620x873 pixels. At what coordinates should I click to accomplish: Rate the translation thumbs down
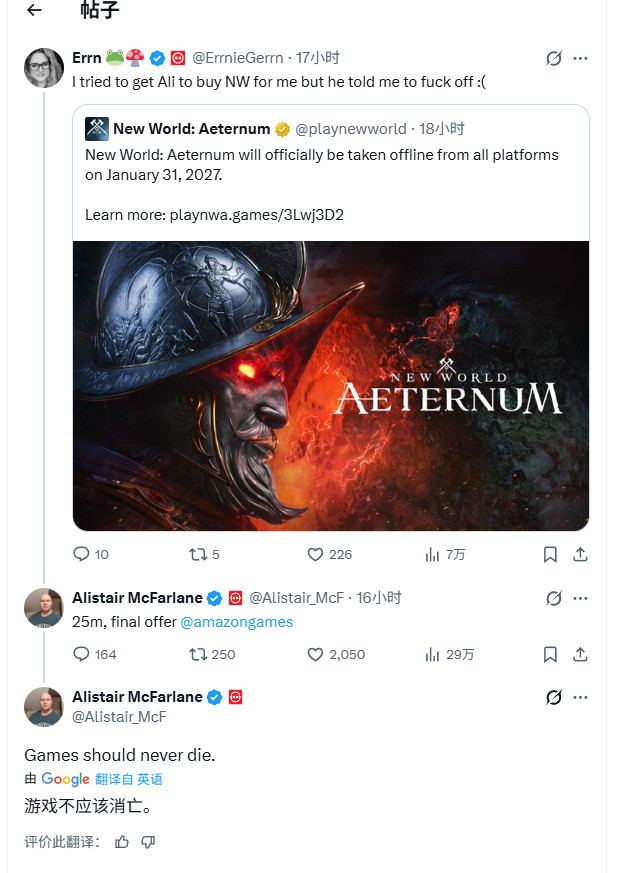(148, 842)
